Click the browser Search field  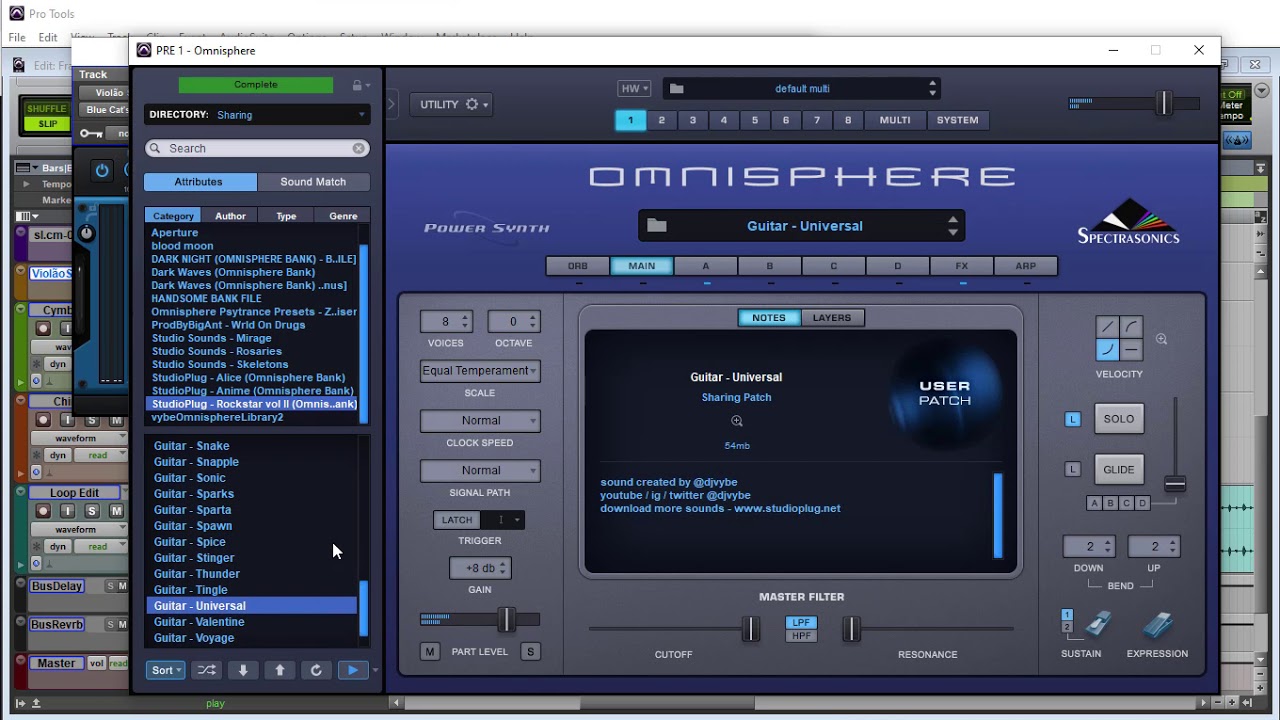257,148
